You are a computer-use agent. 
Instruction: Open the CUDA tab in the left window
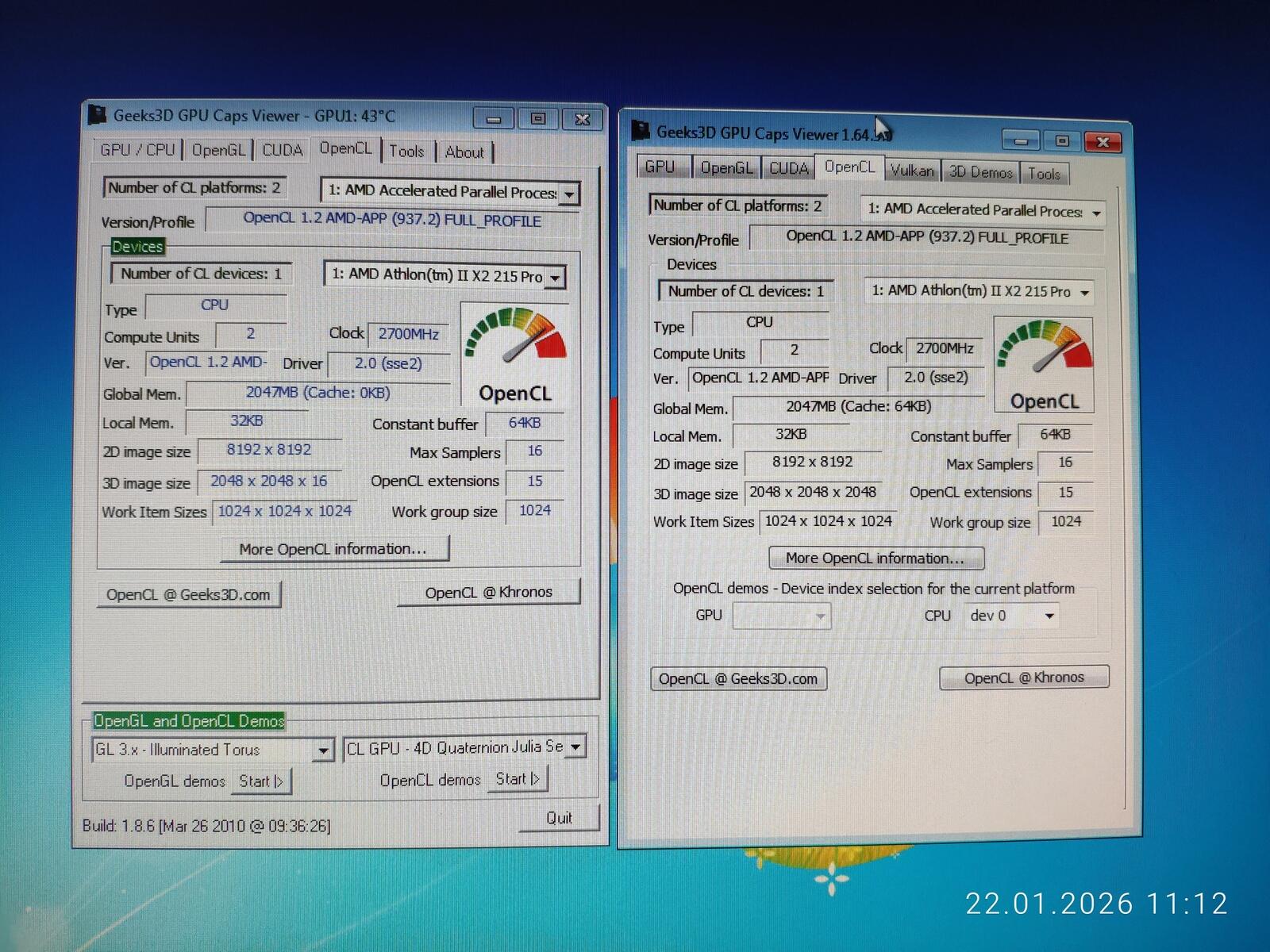click(x=283, y=150)
